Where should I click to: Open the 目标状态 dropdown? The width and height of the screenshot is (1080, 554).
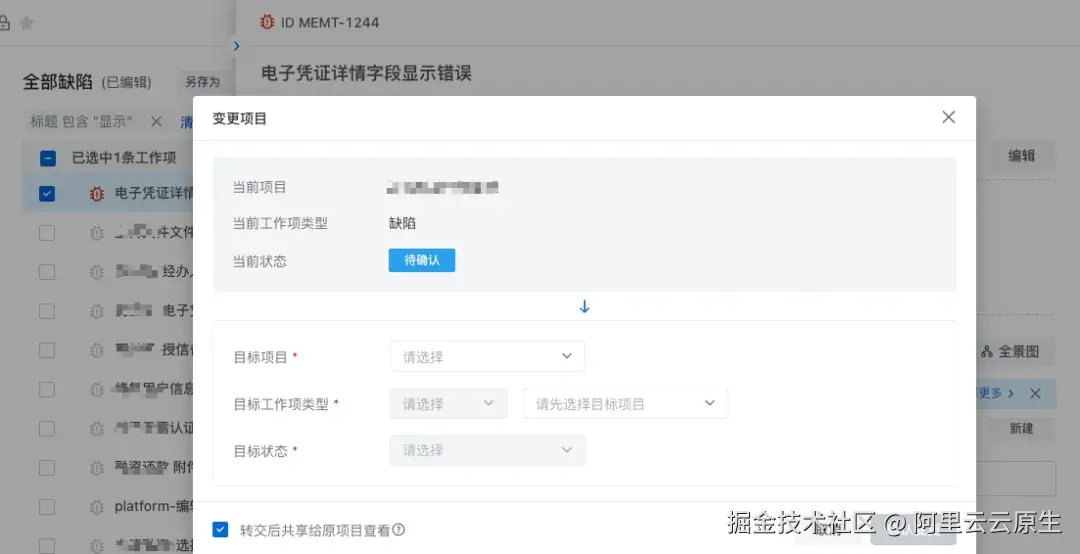[x=488, y=450]
